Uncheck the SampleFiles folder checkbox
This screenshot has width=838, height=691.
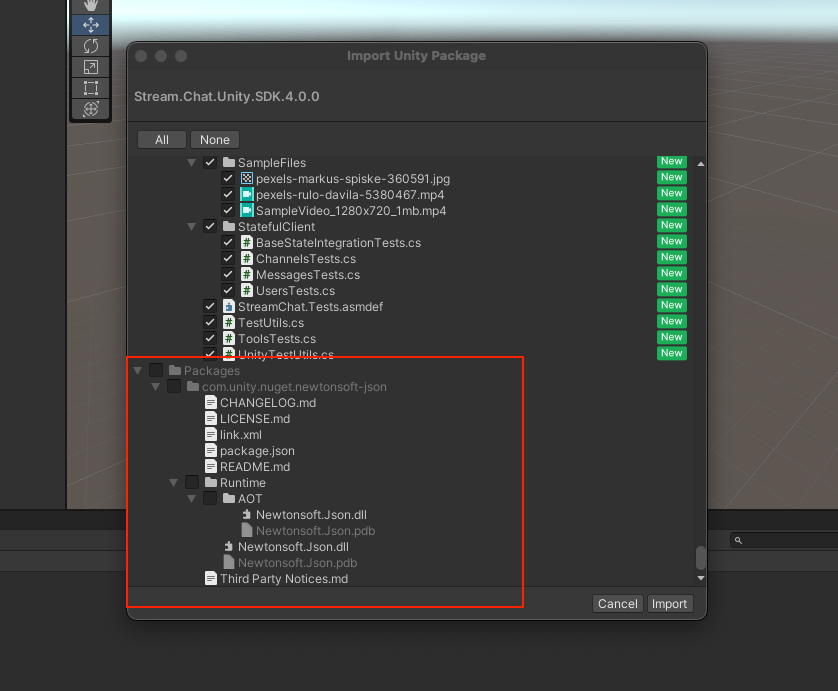pyautogui.click(x=210, y=162)
